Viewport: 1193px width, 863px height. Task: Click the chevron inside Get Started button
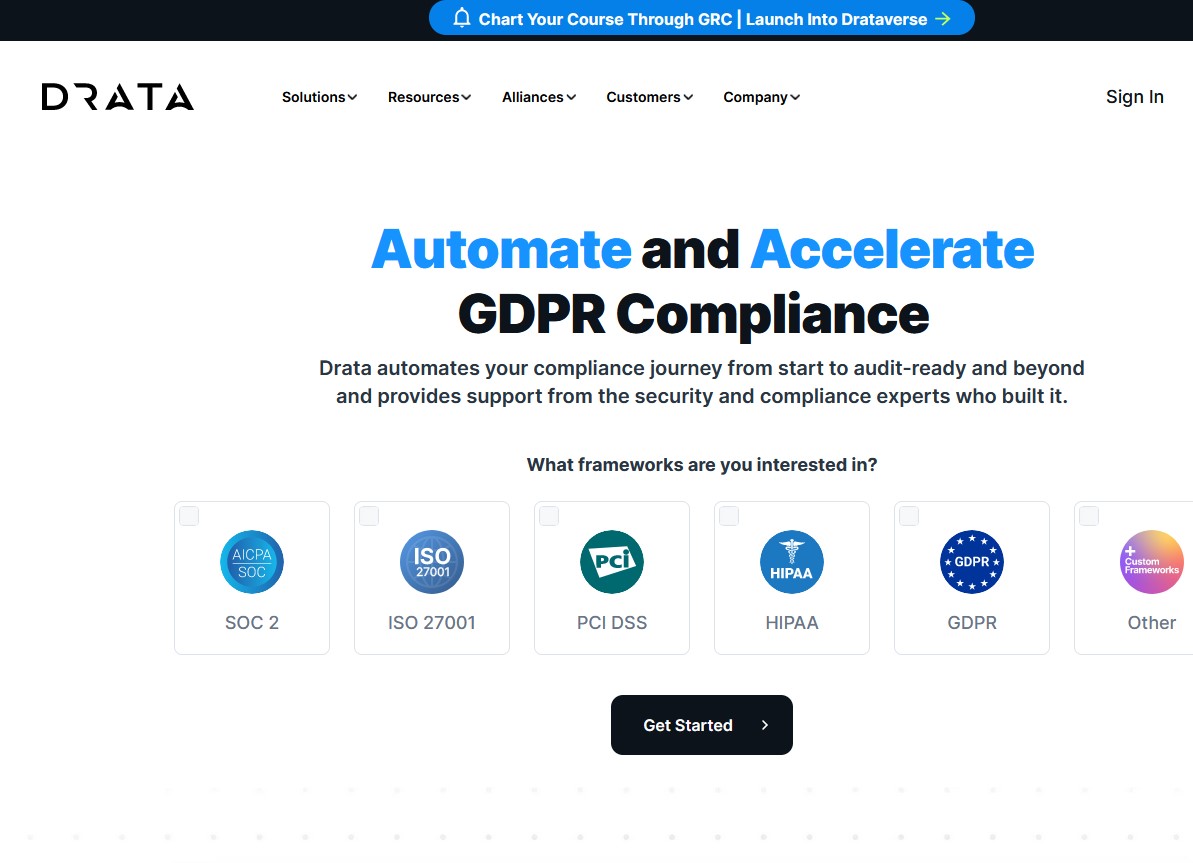pos(765,725)
